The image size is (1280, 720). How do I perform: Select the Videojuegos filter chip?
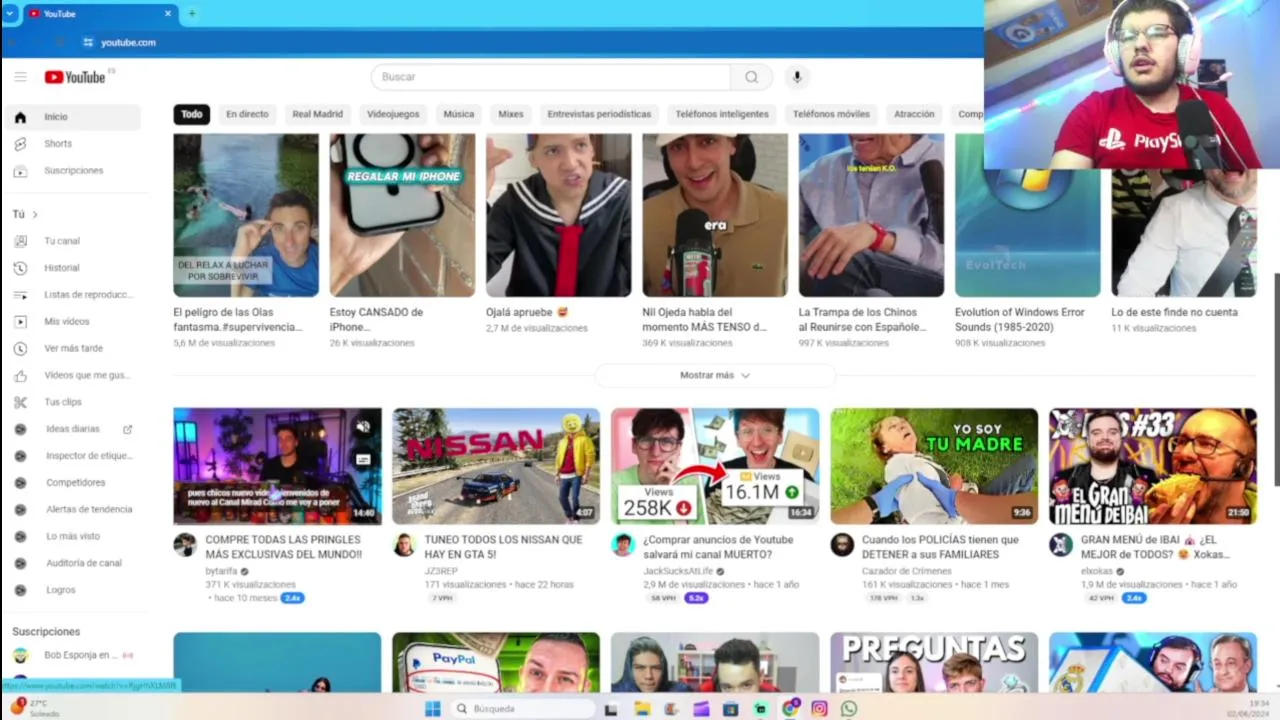pyautogui.click(x=393, y=114)
